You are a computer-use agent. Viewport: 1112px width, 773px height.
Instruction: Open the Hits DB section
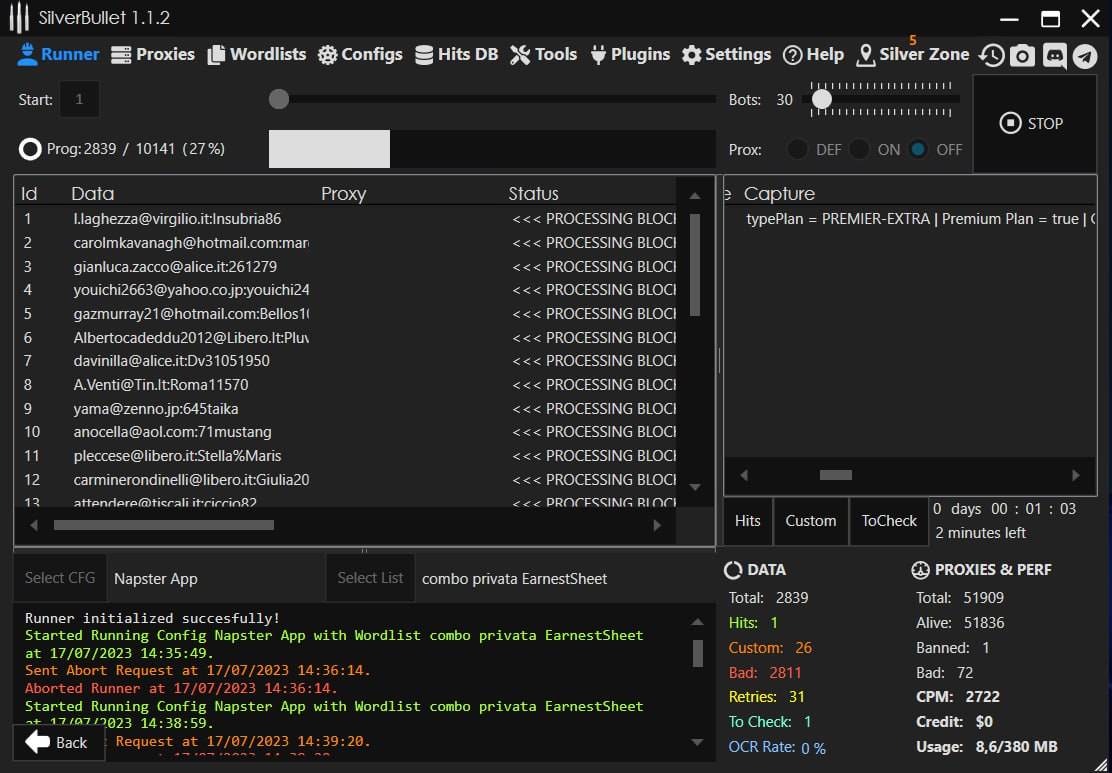coord(456,54)
